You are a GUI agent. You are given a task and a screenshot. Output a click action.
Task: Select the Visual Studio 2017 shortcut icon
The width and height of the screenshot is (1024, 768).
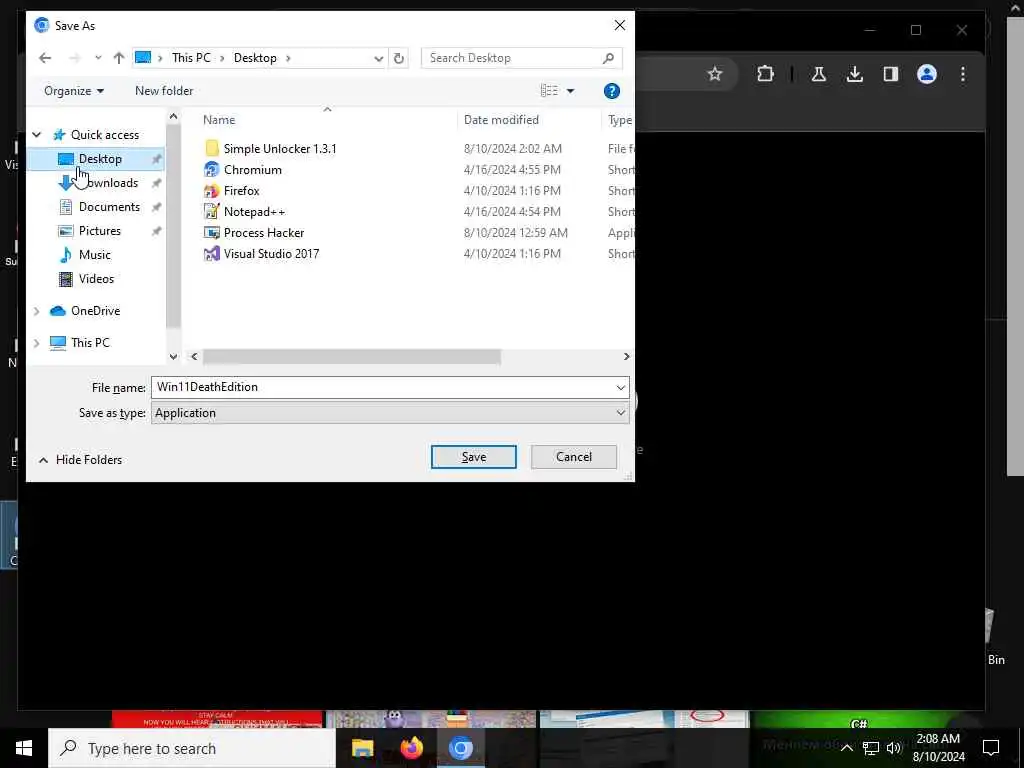[x=211, y=254]
